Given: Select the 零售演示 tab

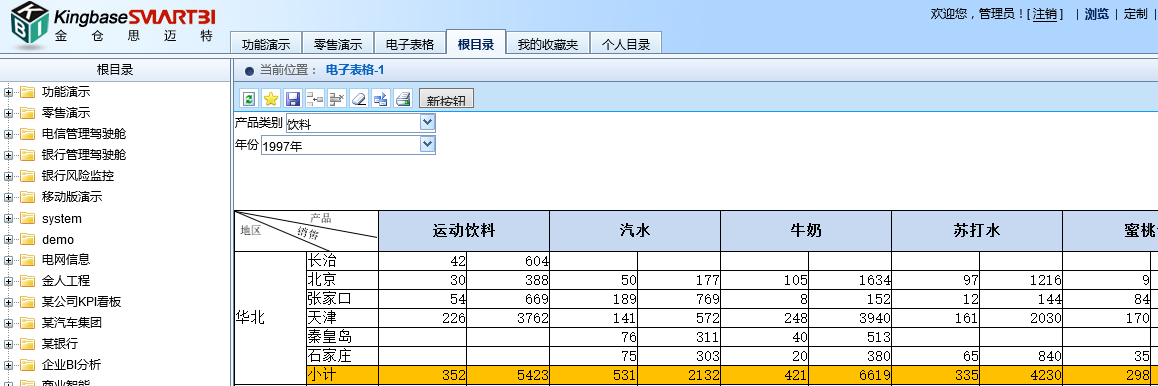Looking at the screenshot, I should [338, 44].
